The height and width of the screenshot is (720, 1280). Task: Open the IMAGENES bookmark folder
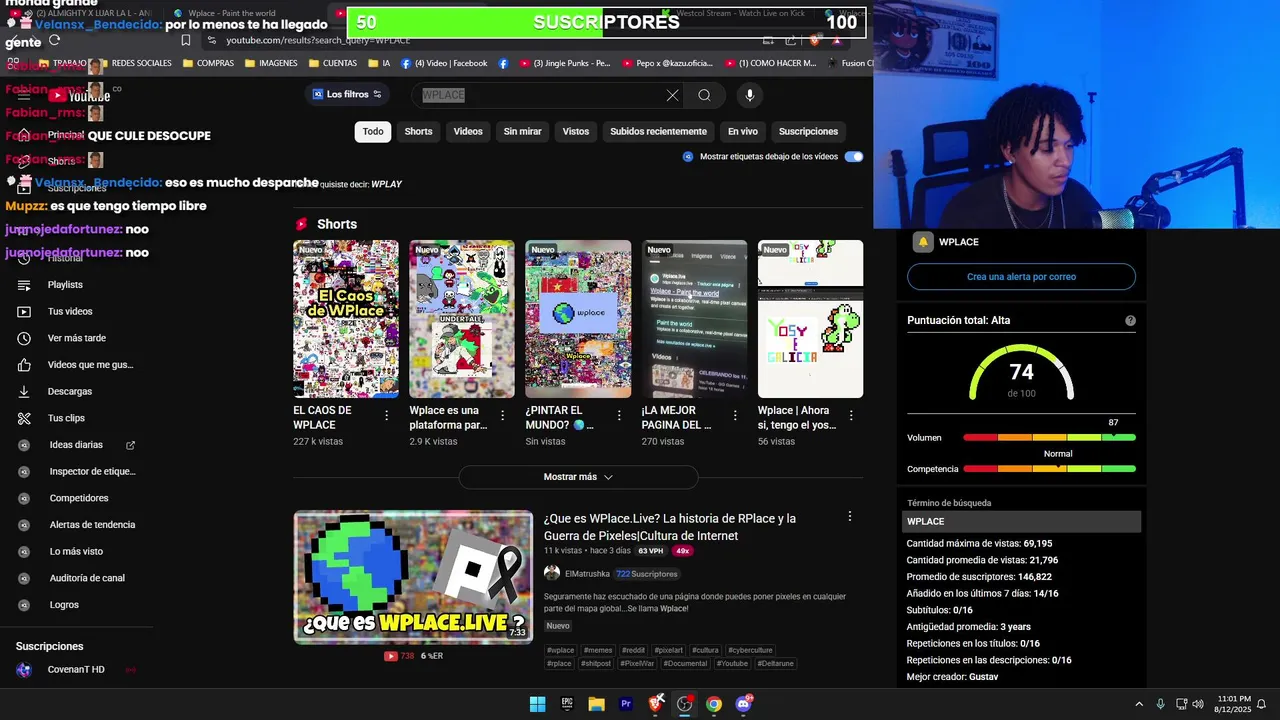[x=270, y=63]
